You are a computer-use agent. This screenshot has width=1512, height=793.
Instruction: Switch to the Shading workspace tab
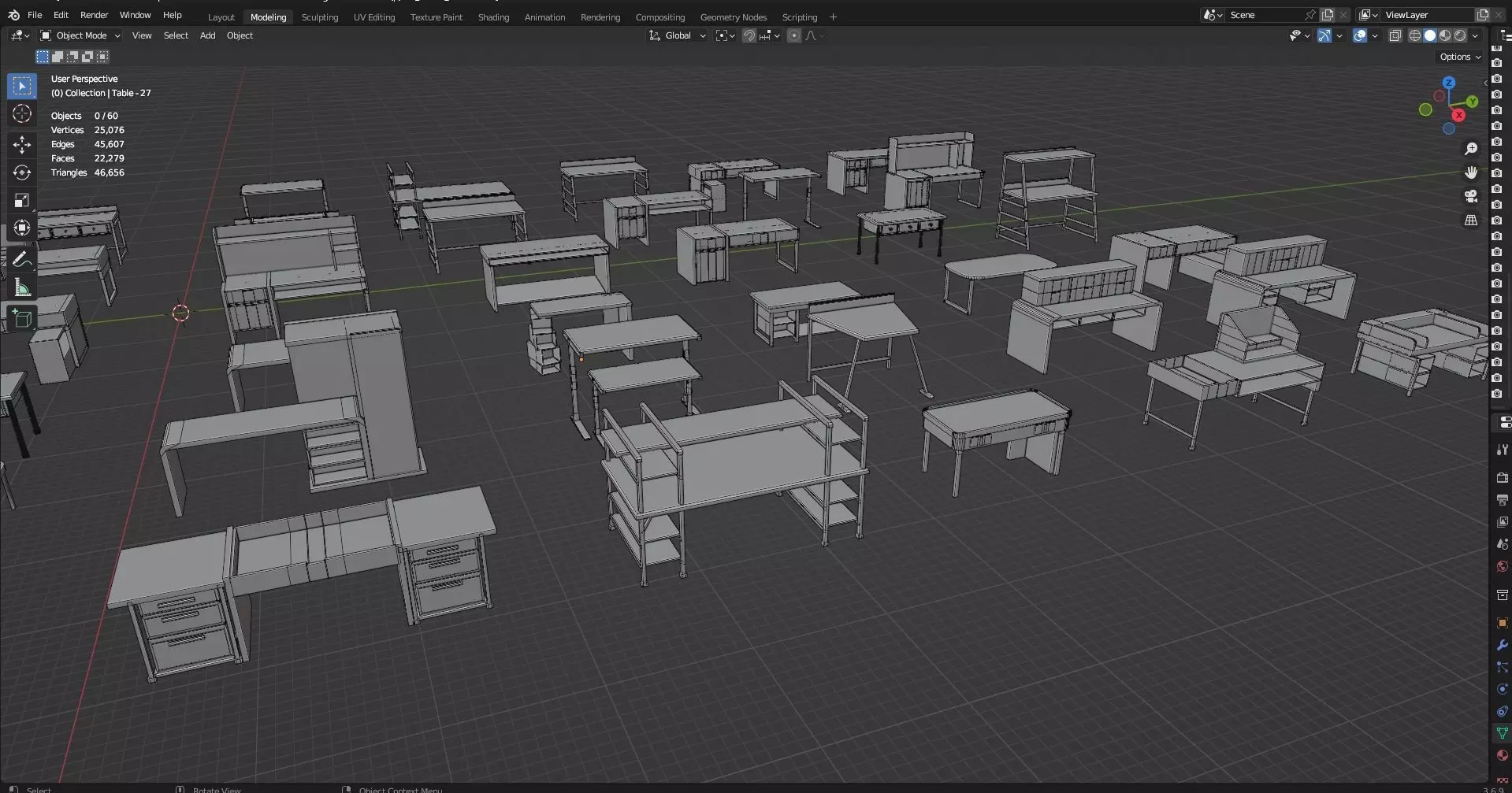[493, 17]
